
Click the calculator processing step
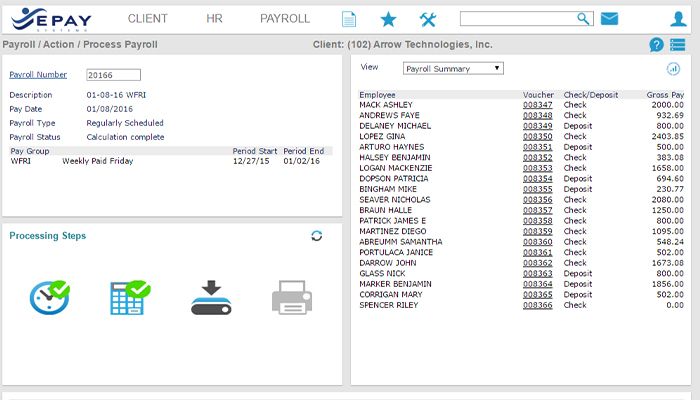129,297
